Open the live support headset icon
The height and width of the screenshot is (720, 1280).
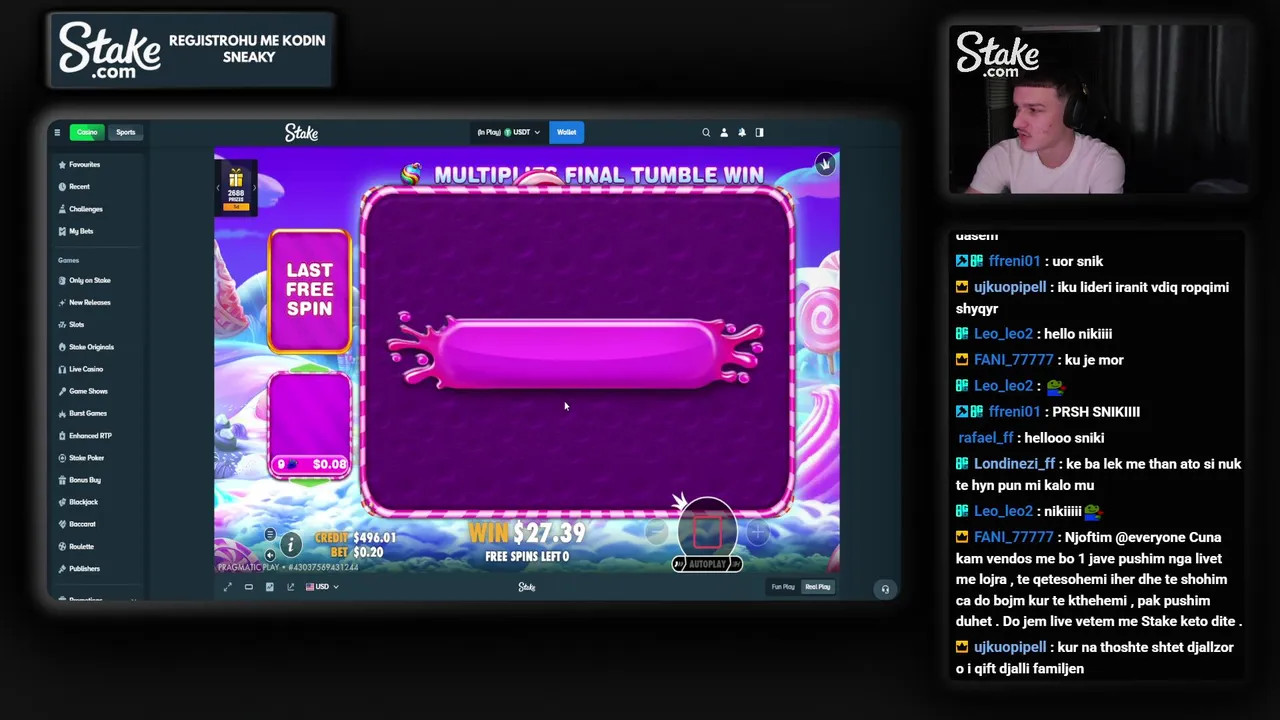[885, 589]
